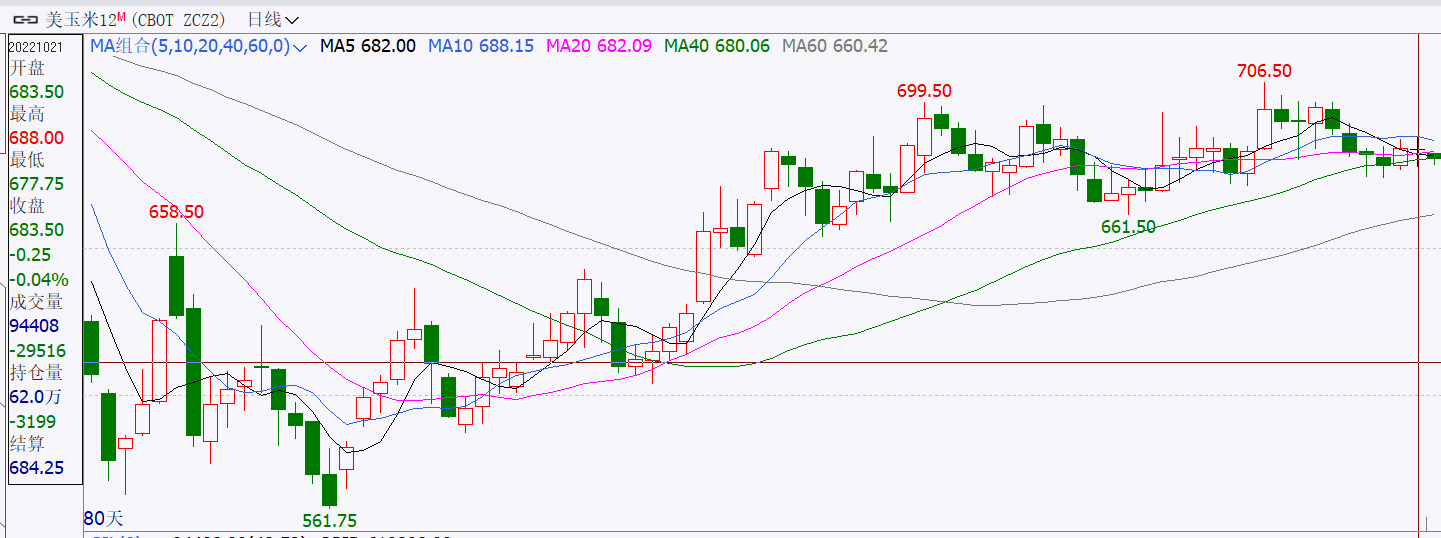1441x538 pixels.
Task: Click the high price 688.00 value
Action: (x=37, y=137)
